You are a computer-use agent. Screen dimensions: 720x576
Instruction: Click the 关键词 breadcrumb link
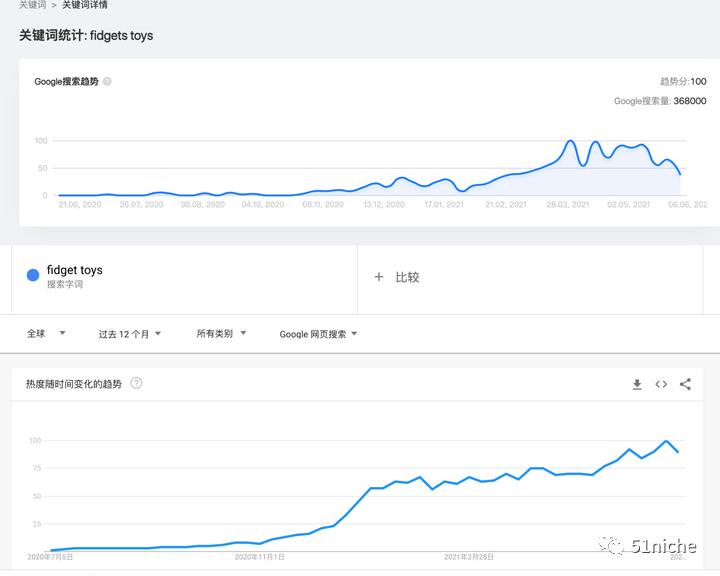[33, 5]
